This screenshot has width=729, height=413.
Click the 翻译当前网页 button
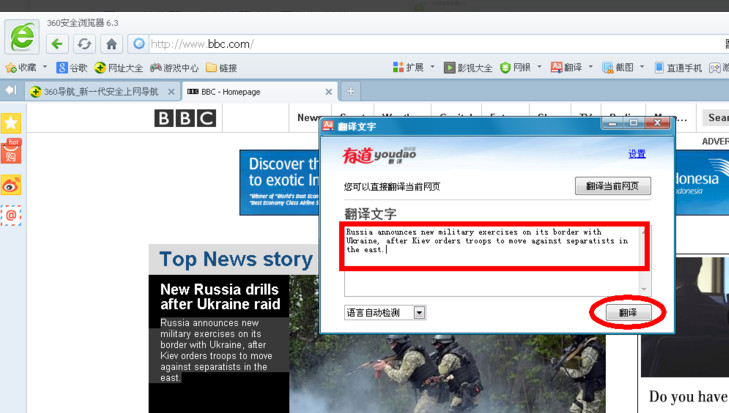click(x=613, y=186)
